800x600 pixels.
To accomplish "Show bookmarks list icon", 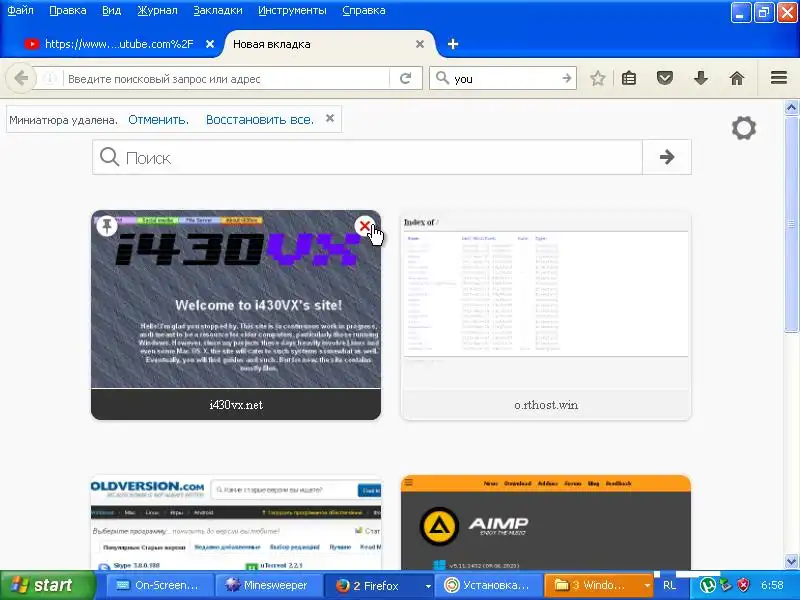I will pos(629,79).
